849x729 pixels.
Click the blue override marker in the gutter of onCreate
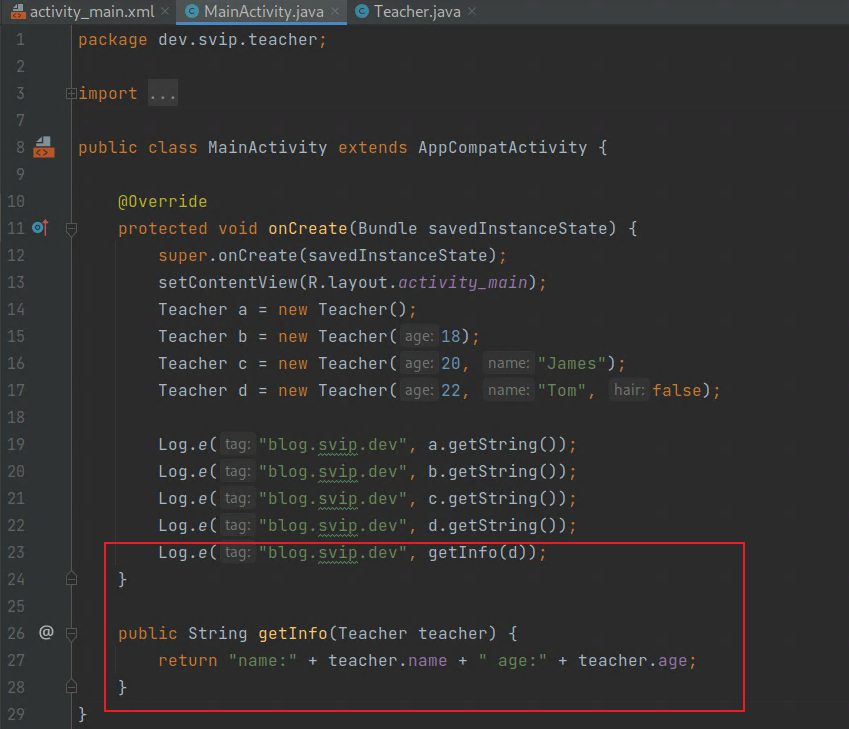(39, 228)
